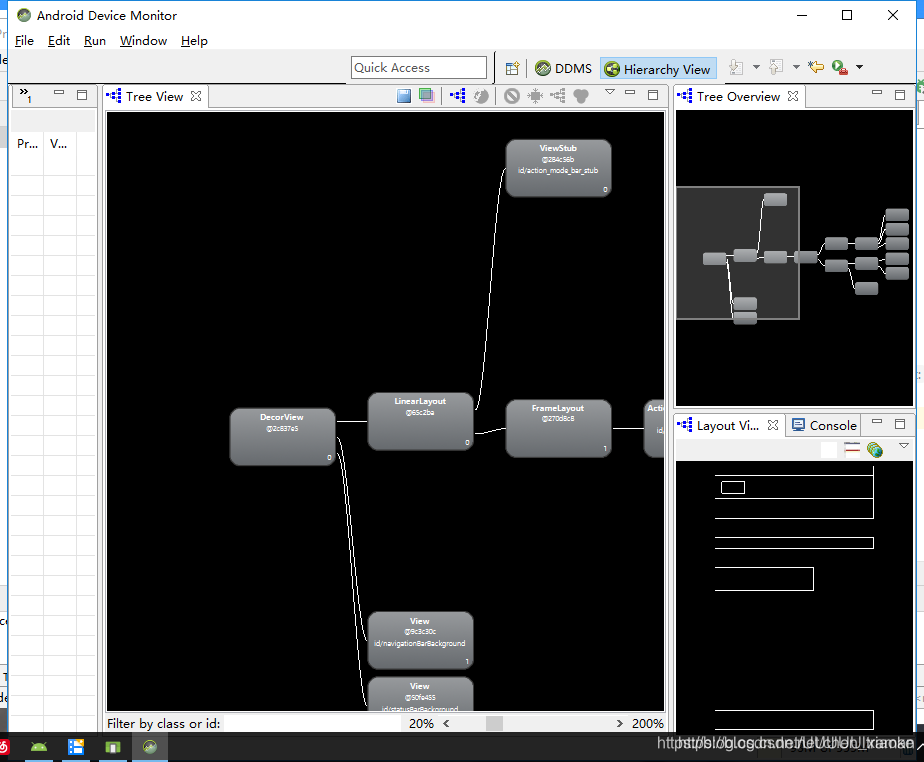Screen dimensions: 924x762
Task: Click the Open Perspective icon
Action: tap(512, 68)
